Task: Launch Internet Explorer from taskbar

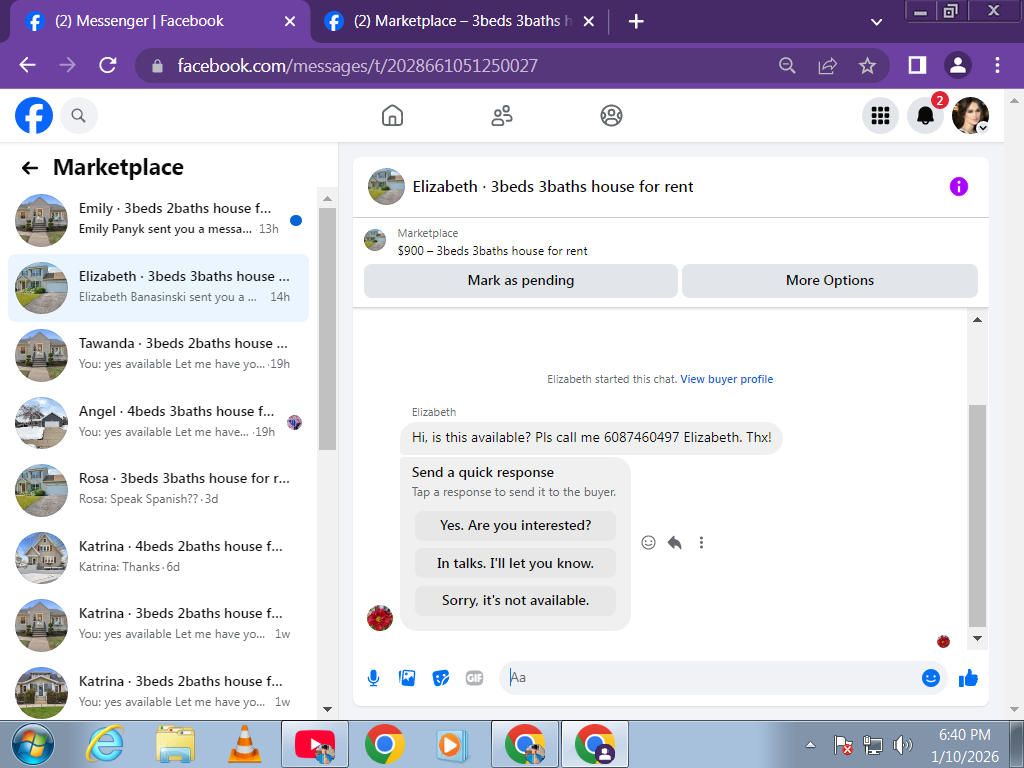Action: pos(106,744)
